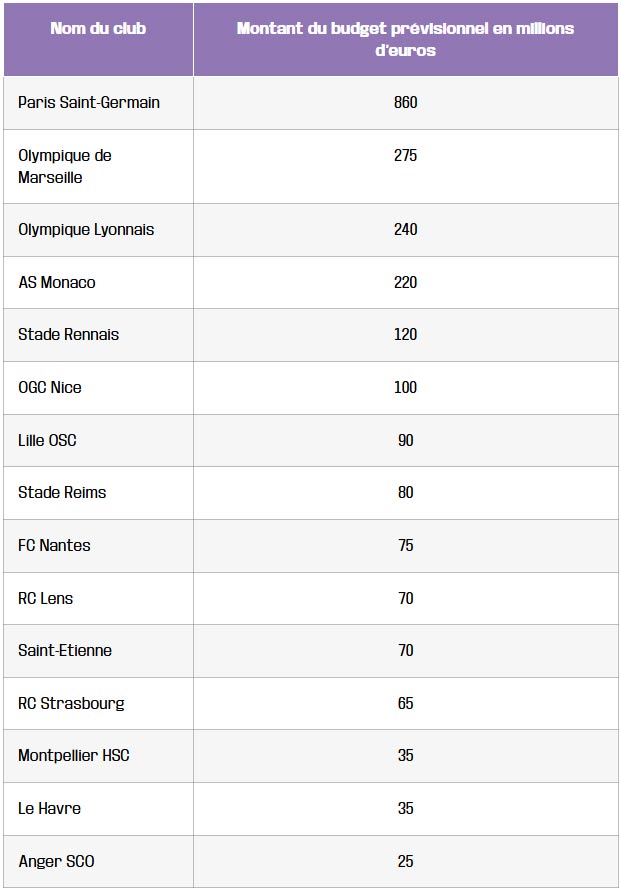
Task: Select the 25 budget value for Anger SCO
Action: point(405,862)
